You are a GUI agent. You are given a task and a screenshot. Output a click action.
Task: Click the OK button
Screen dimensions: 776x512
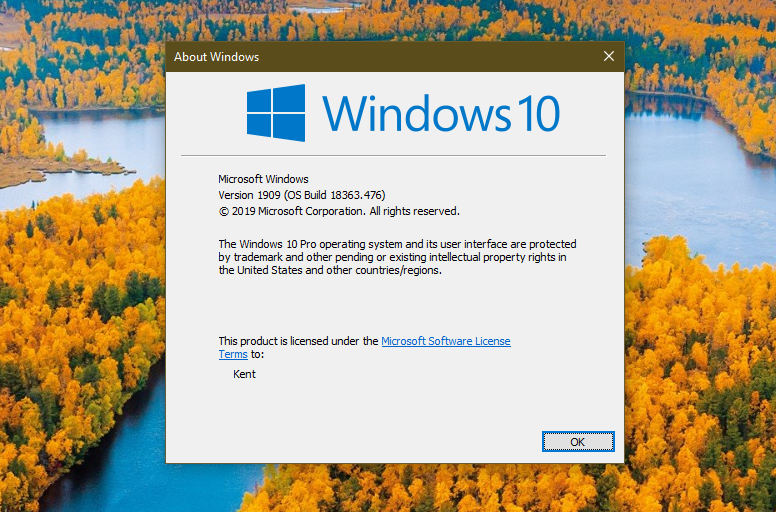578,441
